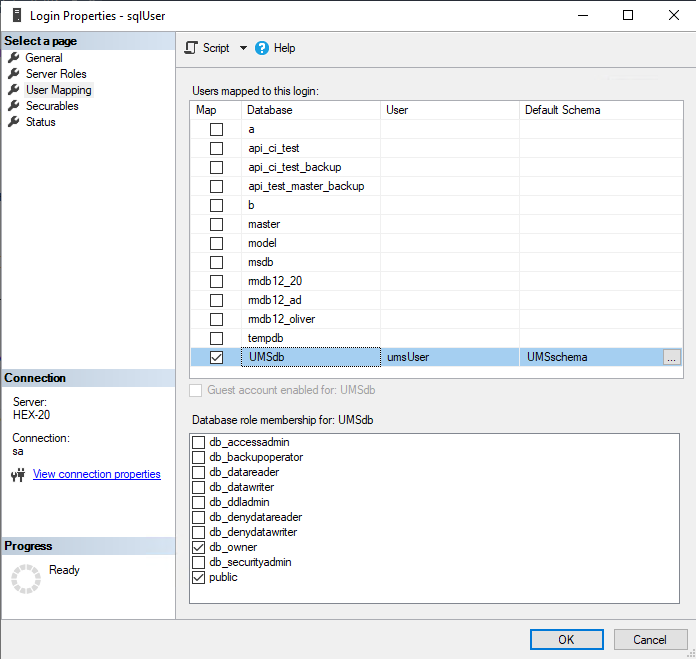Click the umsUser user cell
The image size is (696, 659).
(x=450, y=357)
